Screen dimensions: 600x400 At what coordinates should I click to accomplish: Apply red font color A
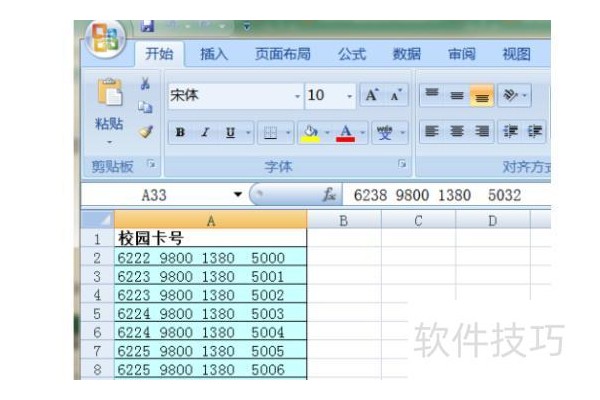click(346, 133)
